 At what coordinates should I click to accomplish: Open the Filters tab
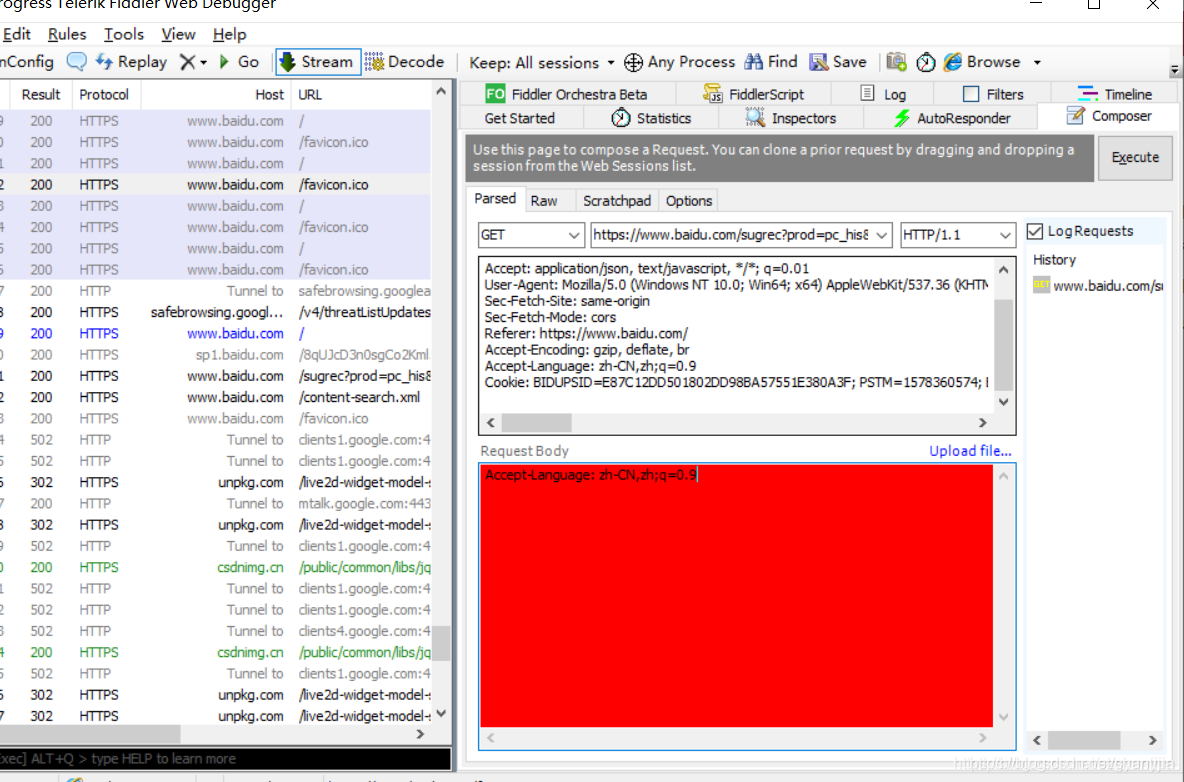994,94
